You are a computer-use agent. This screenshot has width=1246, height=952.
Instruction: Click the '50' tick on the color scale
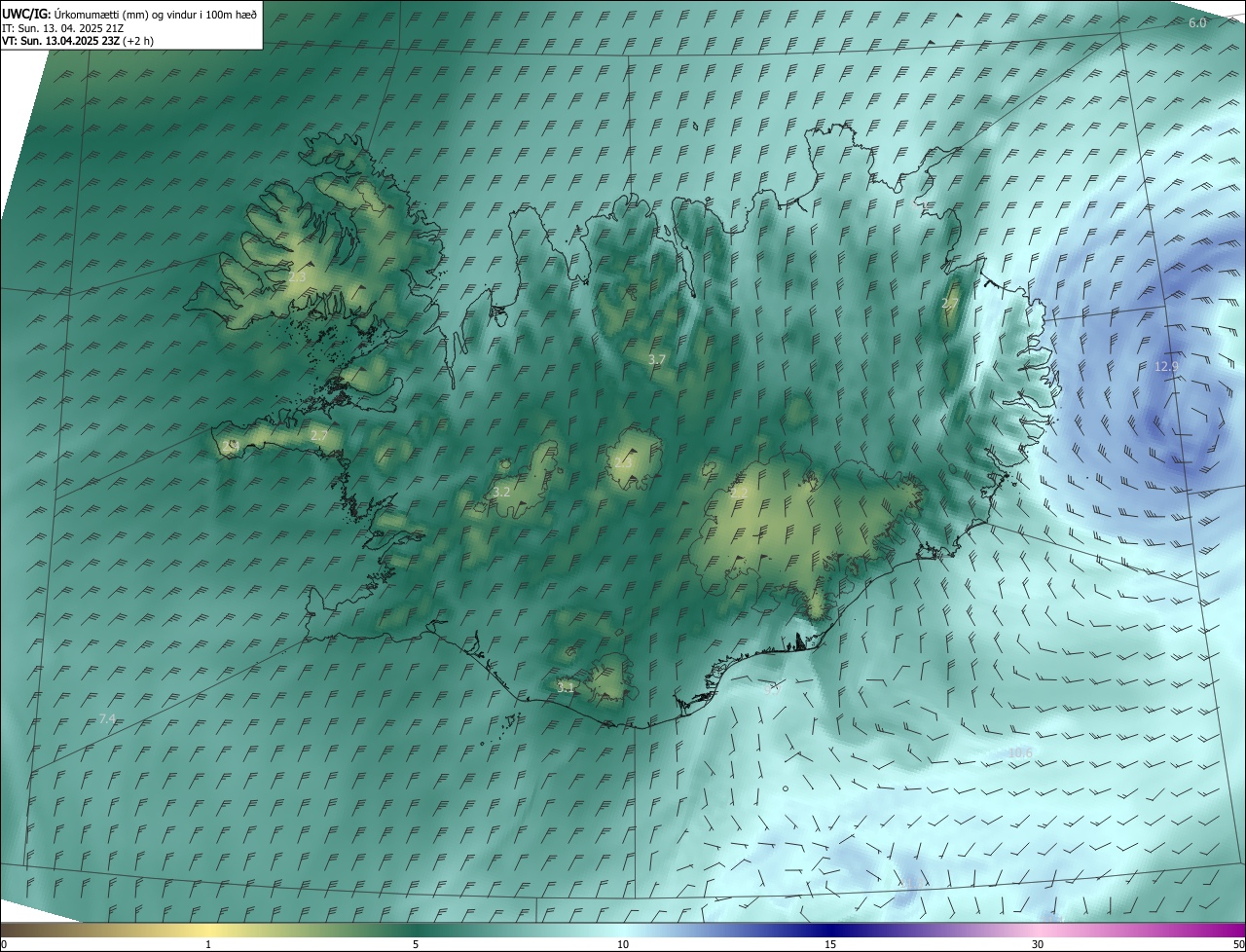1238,944
